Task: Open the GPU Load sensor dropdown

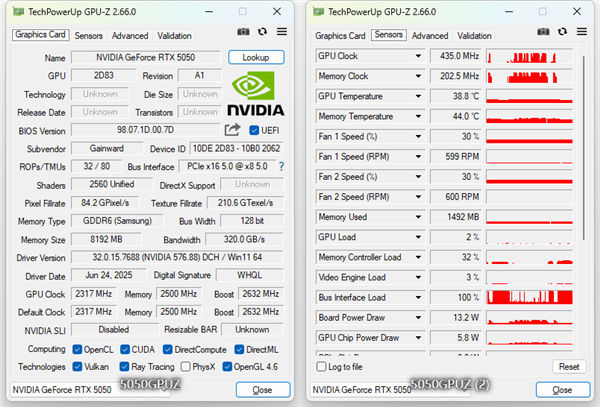Action: (418, 237)
